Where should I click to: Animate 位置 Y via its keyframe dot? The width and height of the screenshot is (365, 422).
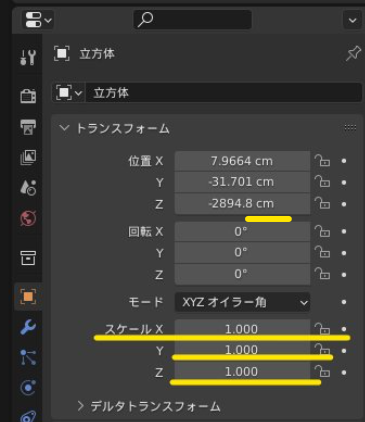coord(344,183)
